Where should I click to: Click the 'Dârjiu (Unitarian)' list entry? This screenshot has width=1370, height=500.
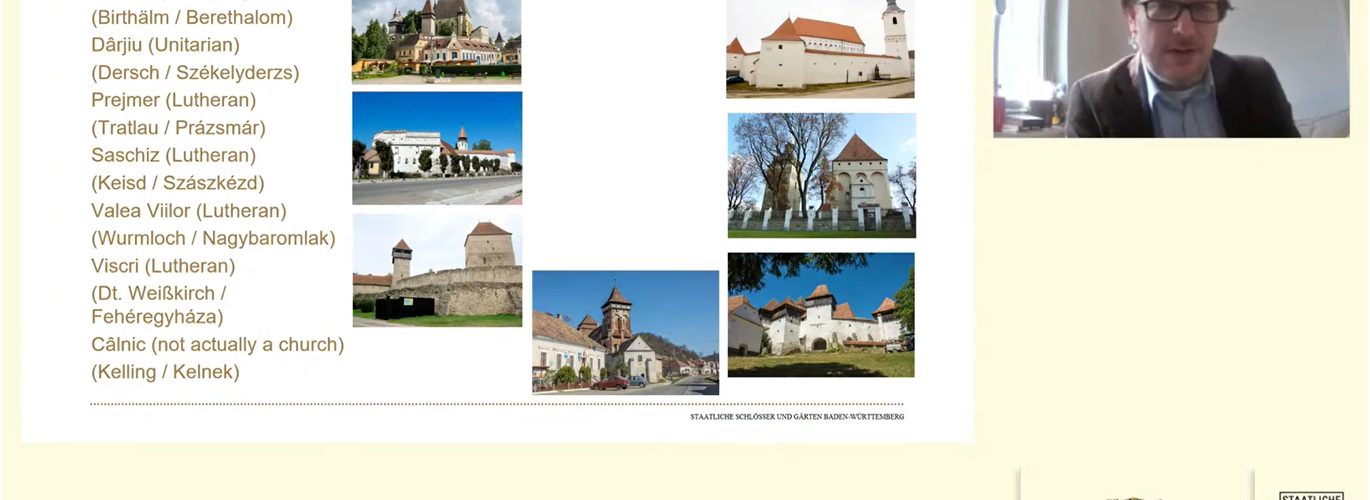click(165, 45)
